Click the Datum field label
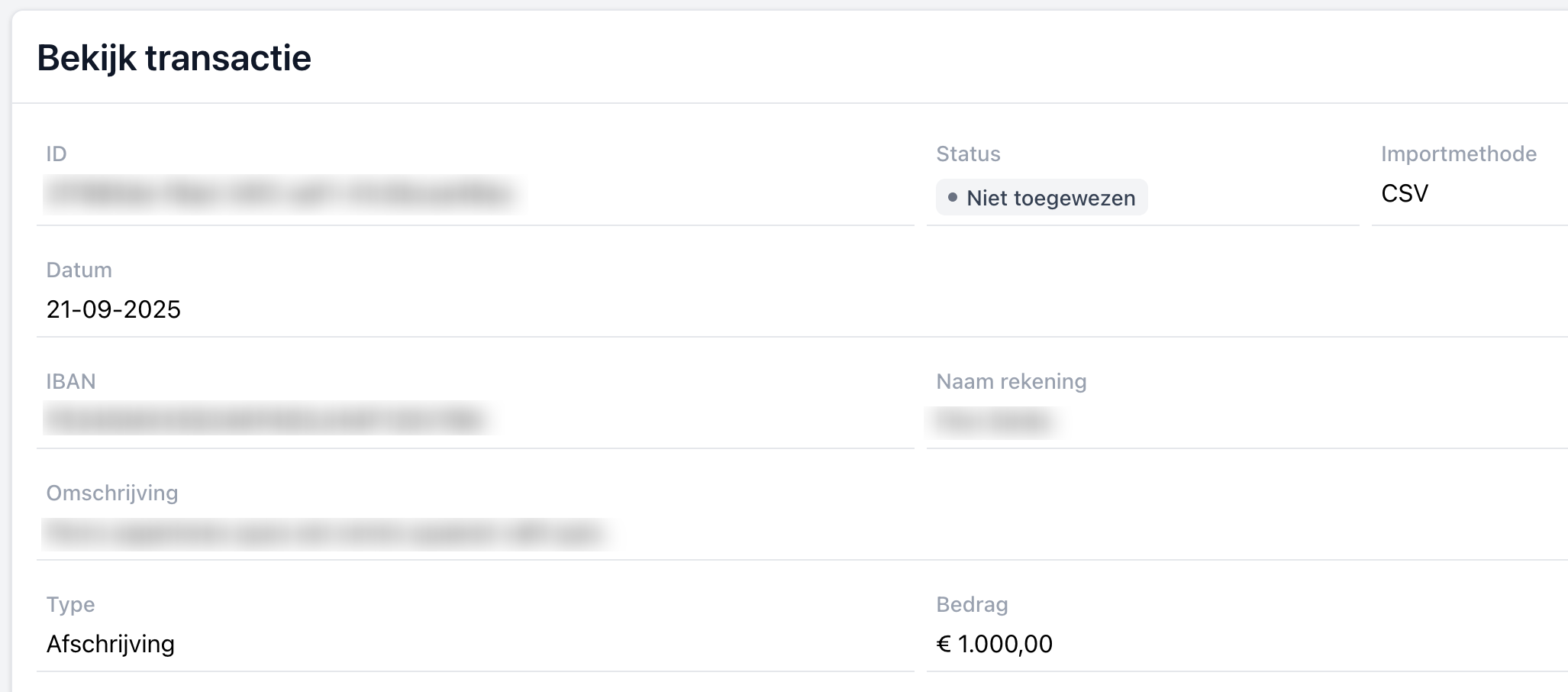This screenshot has height=692, width=1568. tap(79, 270)
